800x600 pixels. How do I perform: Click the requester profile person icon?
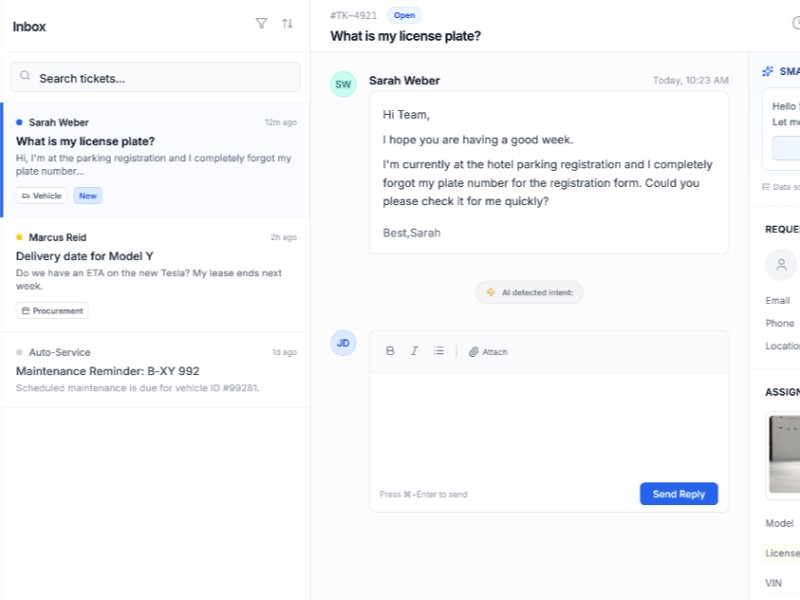coord(781,264)
